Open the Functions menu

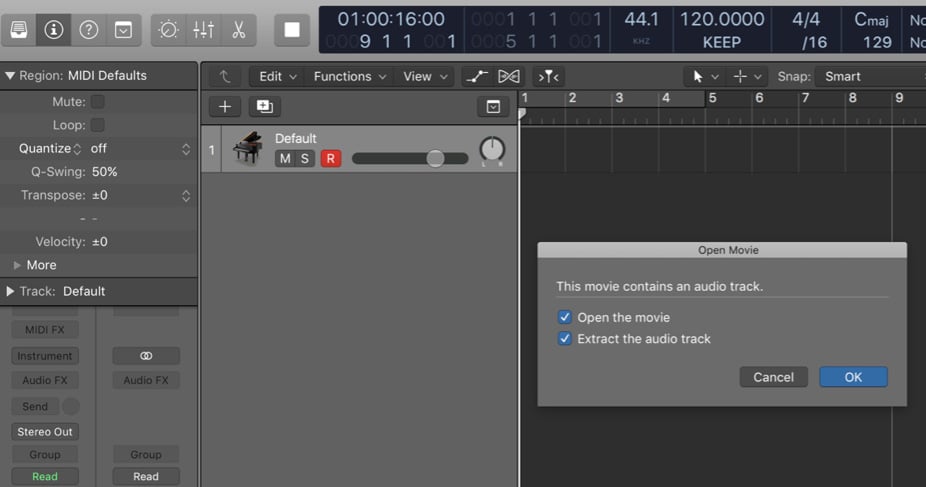tap(350, 77)
